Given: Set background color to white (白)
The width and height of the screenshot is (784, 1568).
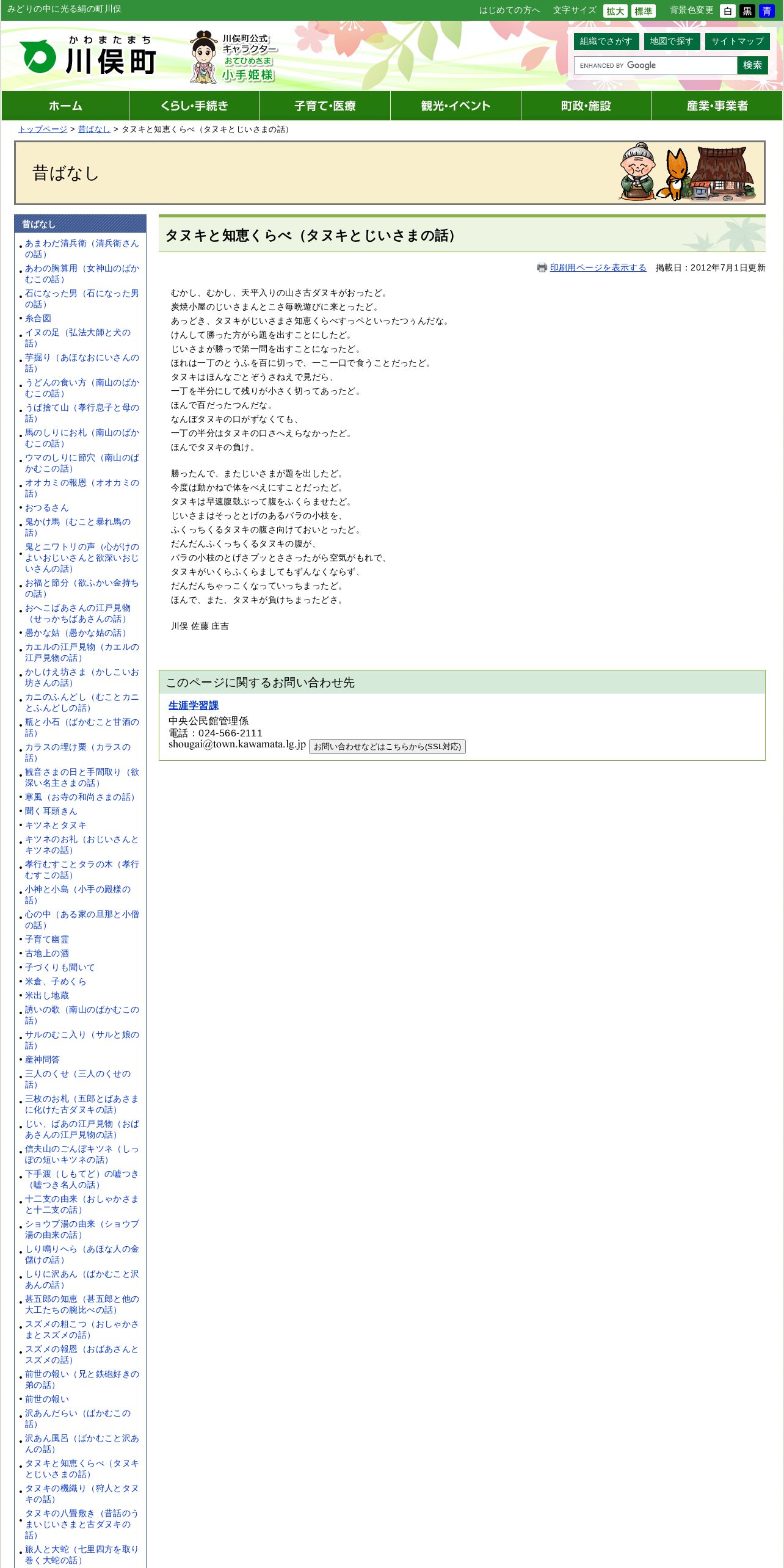Looking at the screenshot, I should 727,11.
